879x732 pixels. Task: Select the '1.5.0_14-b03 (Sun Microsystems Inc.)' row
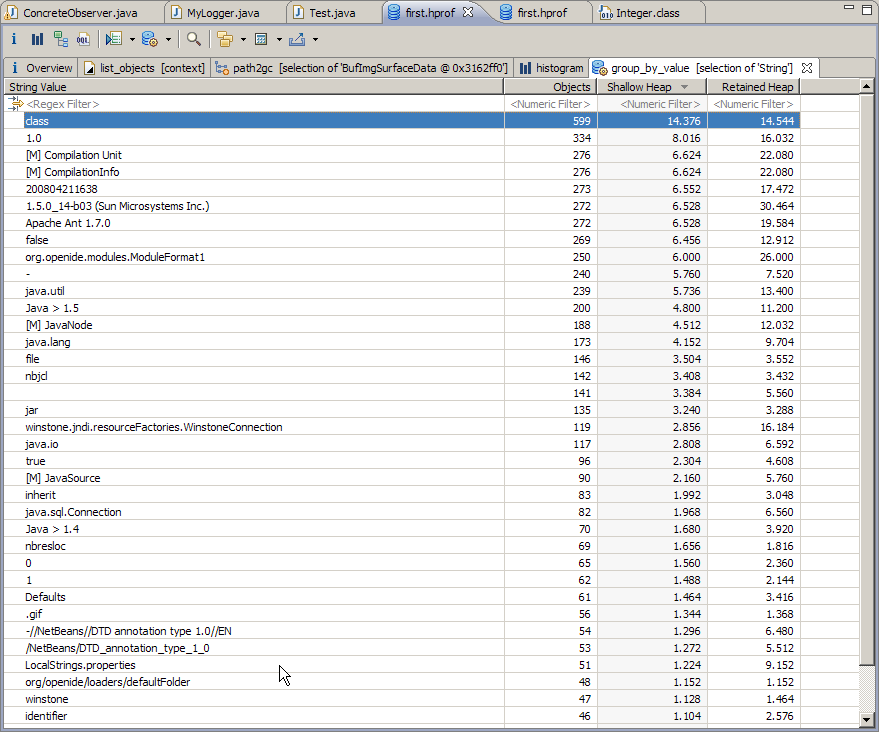(x=402, y=206)
